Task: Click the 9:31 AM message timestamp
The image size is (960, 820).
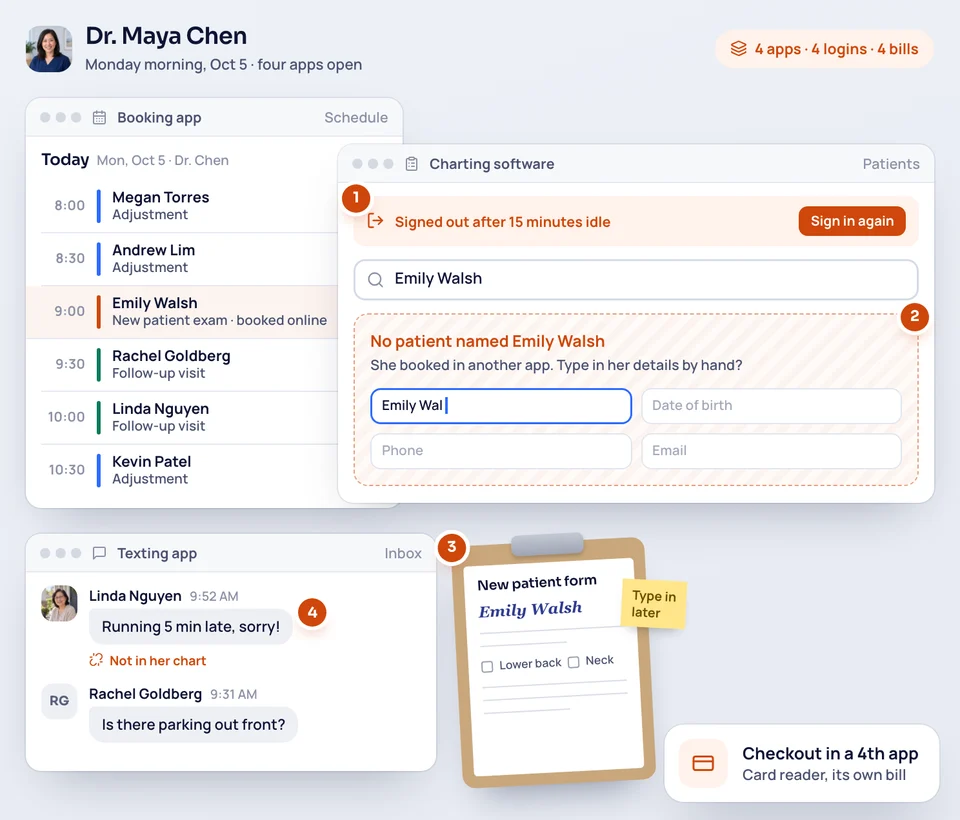Action: point(233,694)
